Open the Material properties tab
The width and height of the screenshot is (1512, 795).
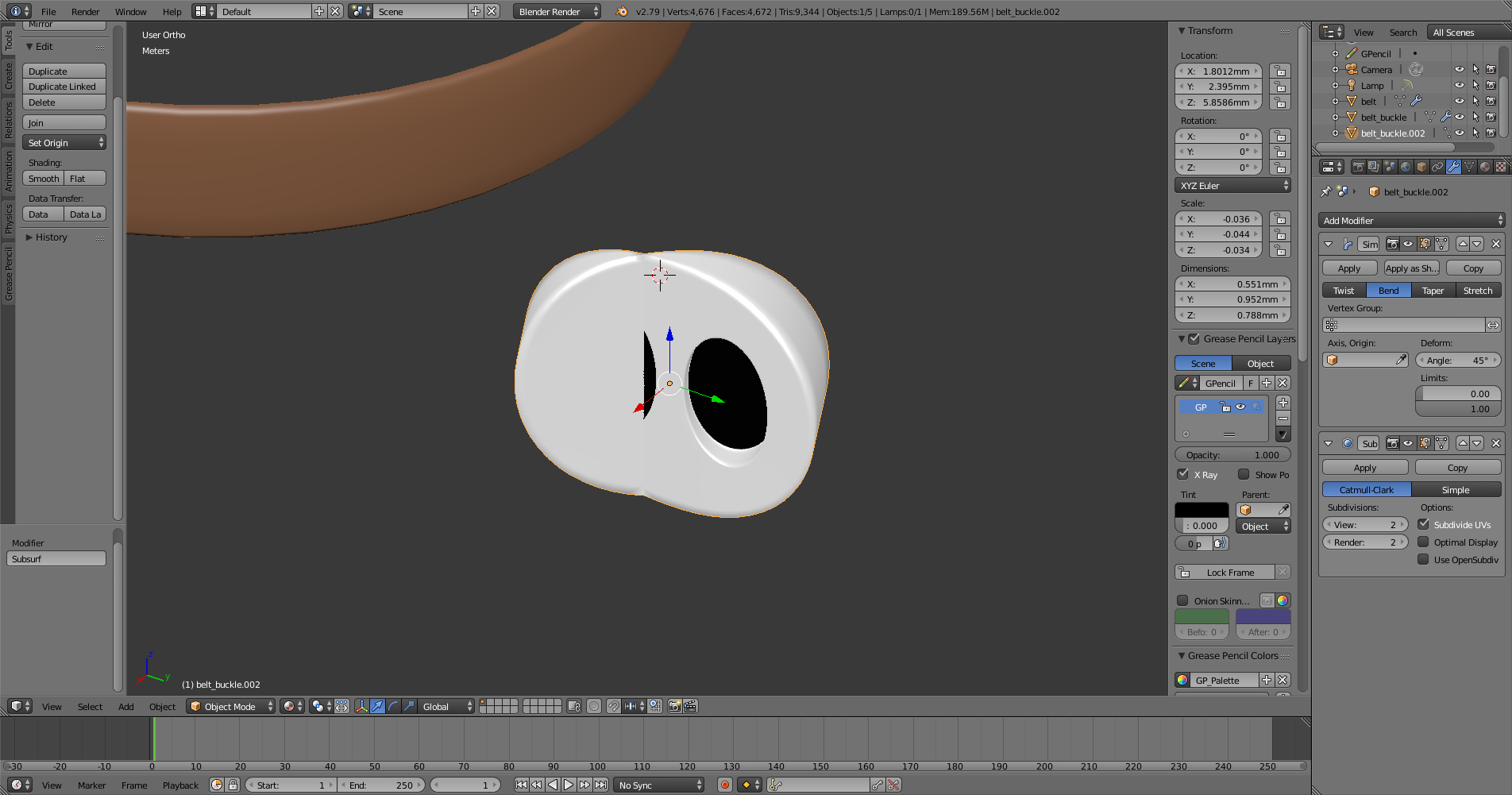coord(1485,167)
